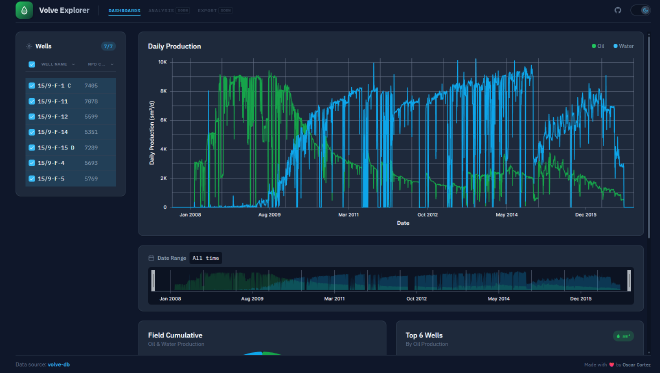Click the Wells panel title text

43,46
